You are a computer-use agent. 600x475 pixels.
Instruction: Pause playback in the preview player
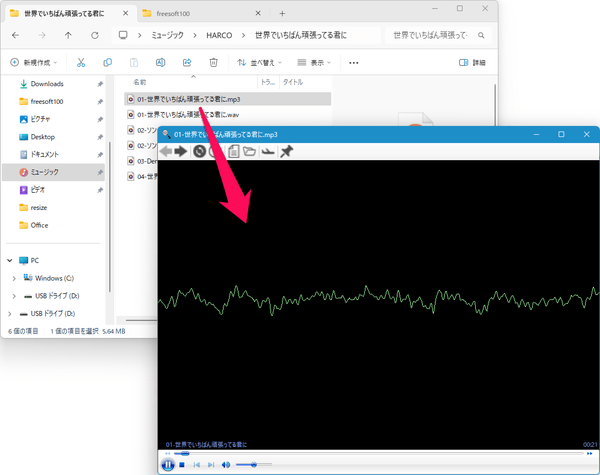click(x=168, y=465)
